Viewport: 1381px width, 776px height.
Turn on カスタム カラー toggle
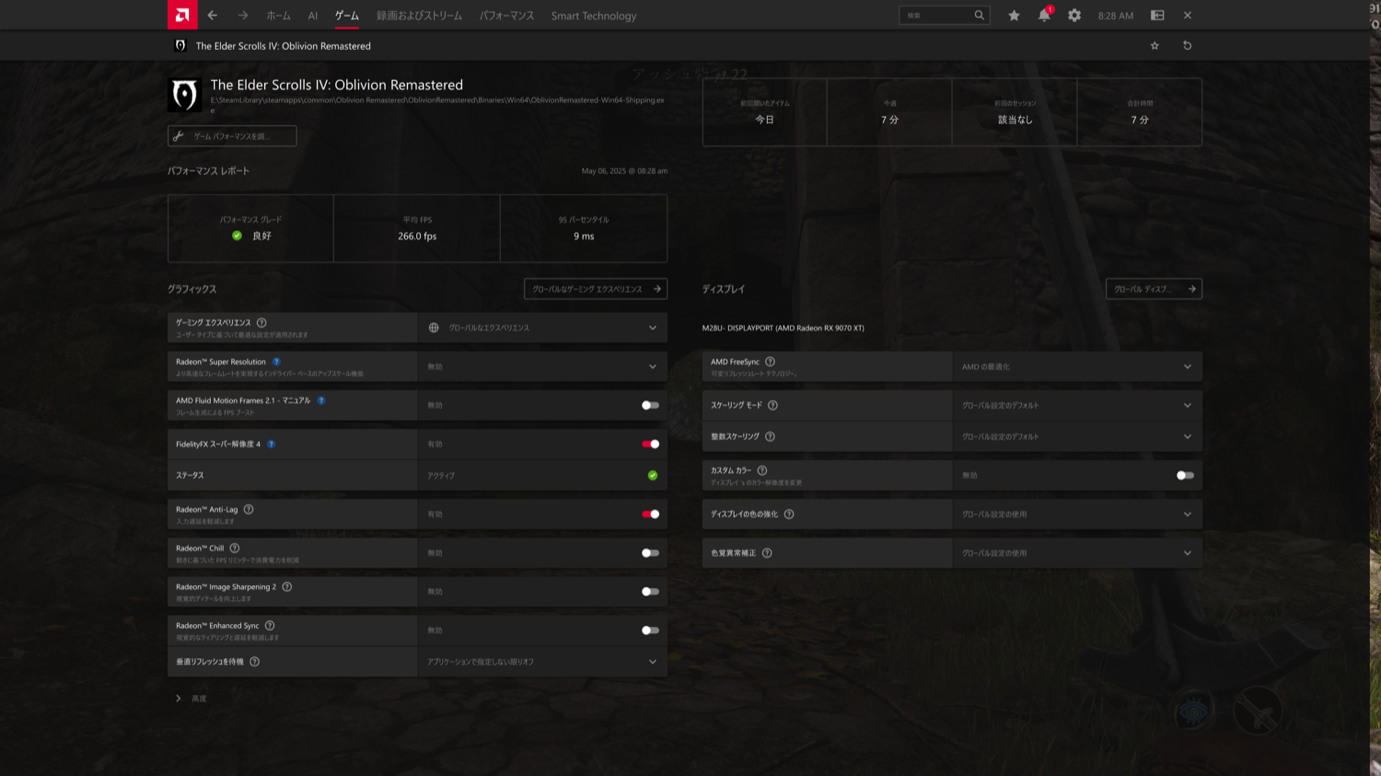click(x=1185, y=476)
